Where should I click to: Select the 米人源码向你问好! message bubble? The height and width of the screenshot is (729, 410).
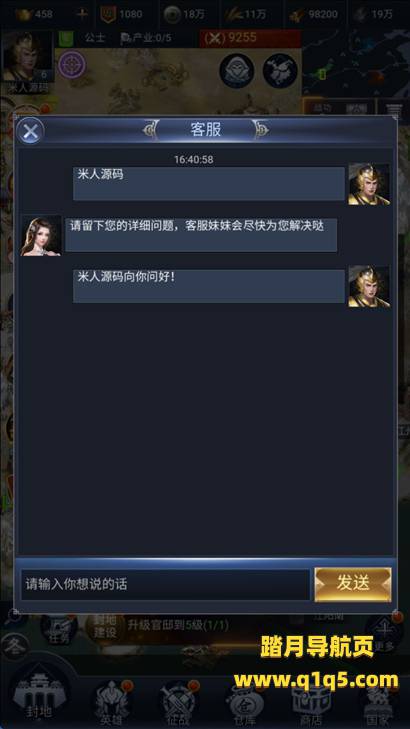[209, 286]
